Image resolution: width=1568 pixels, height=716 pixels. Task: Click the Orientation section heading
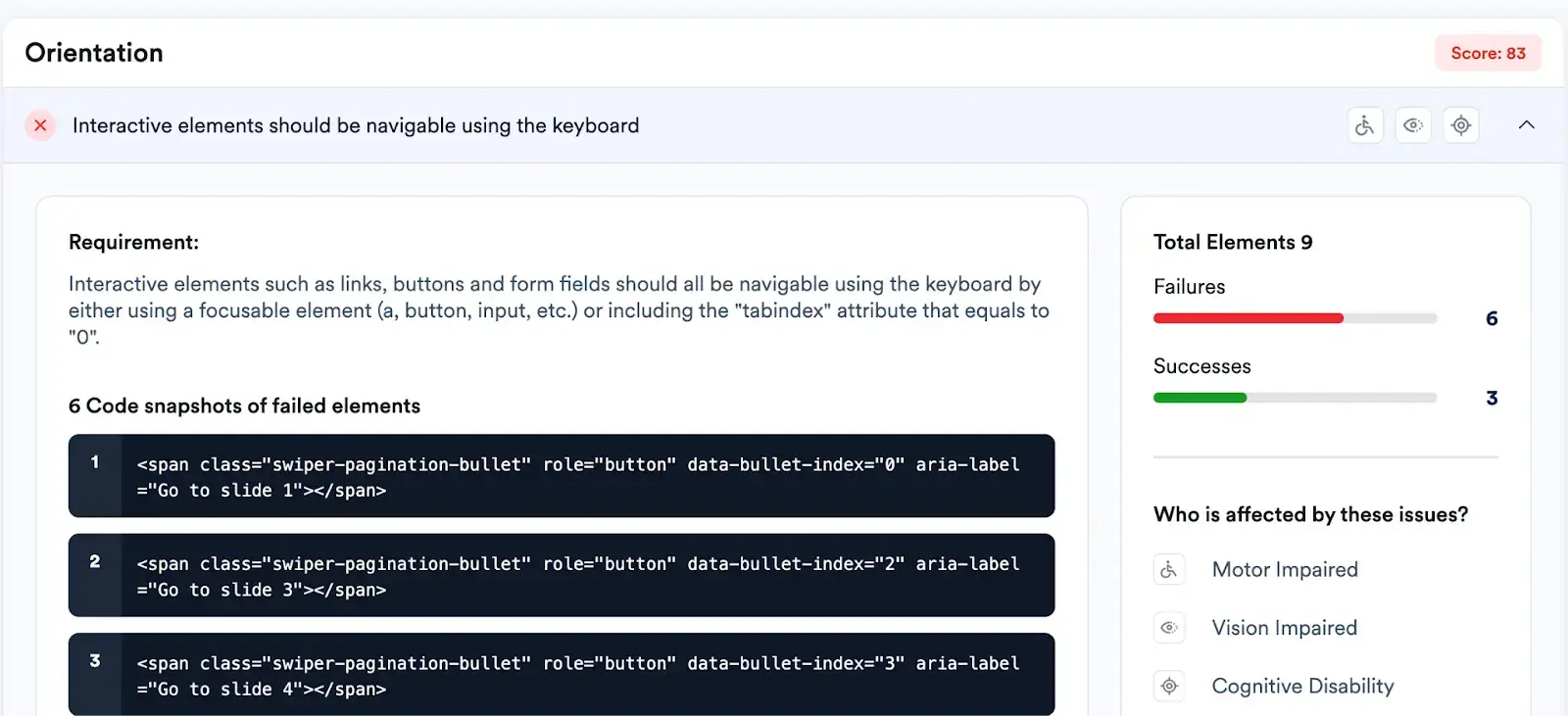tap(94, 53)
